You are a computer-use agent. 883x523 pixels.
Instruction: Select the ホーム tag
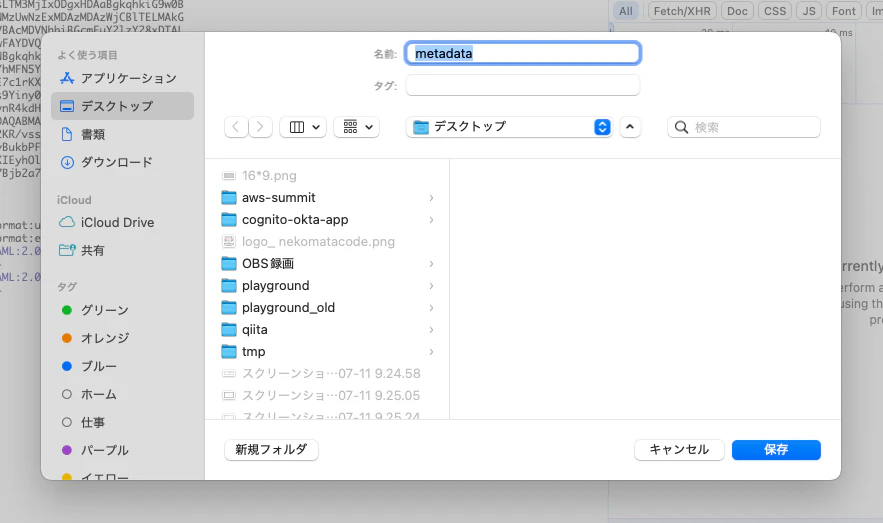click(x=122, y=394)
